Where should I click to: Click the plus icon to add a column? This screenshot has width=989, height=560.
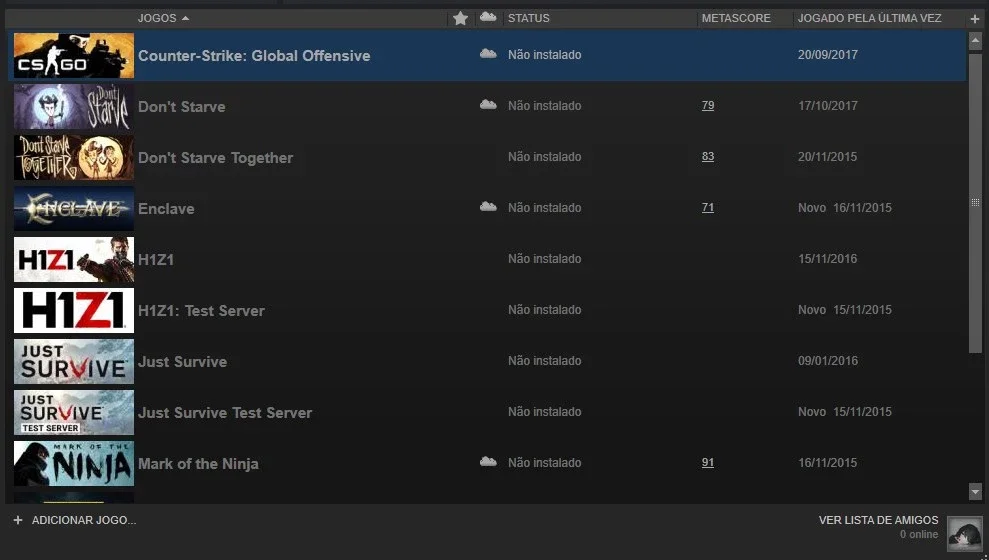974,19
